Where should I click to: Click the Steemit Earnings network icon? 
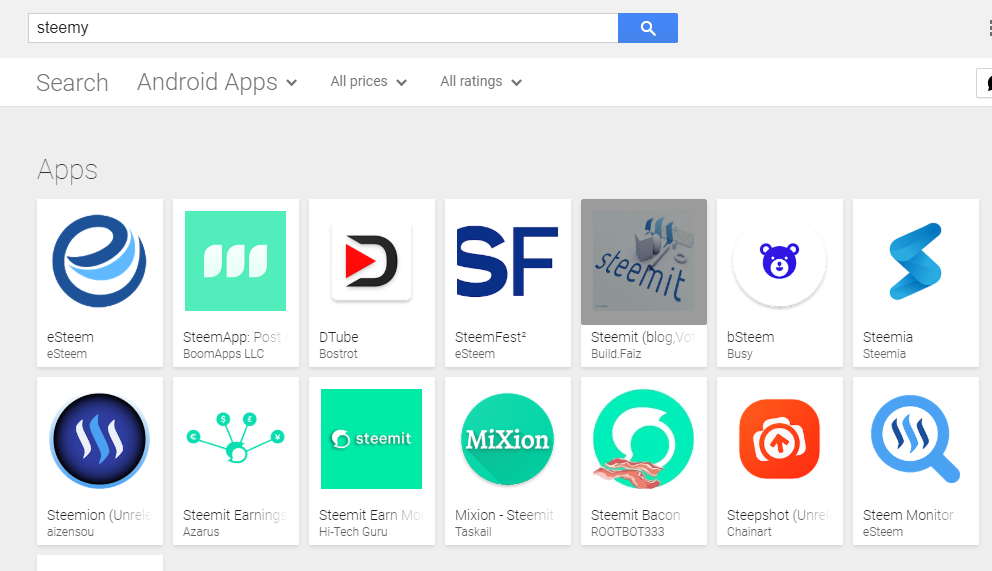tap(235, 437)
